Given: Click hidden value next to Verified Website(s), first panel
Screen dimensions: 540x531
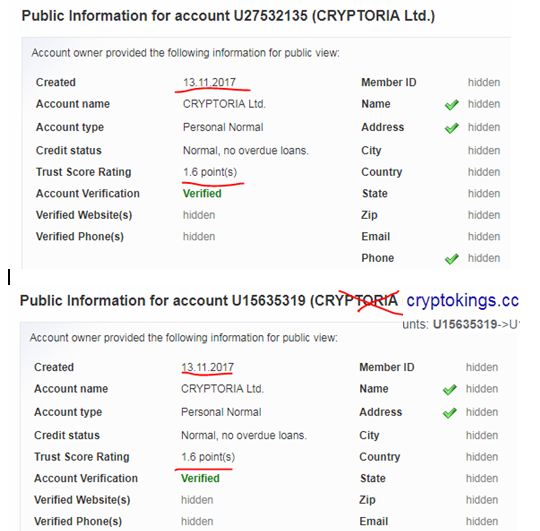Looking at the screenshot, I should pyautogui.click(x=199, y=215).
